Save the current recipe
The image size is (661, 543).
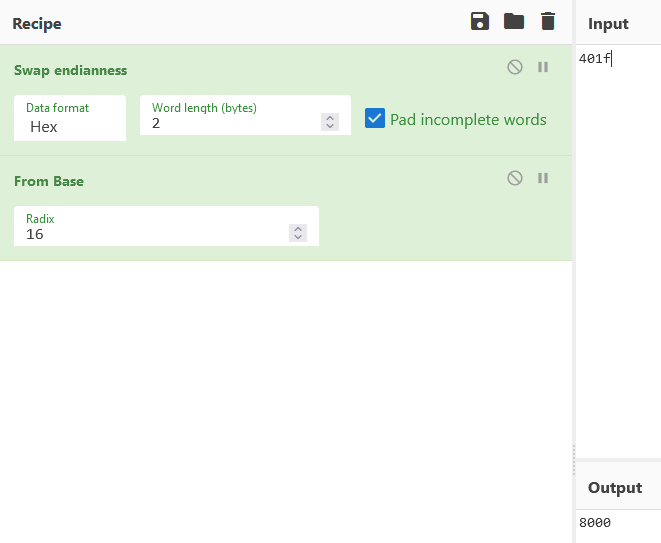[x=480, y=22]
